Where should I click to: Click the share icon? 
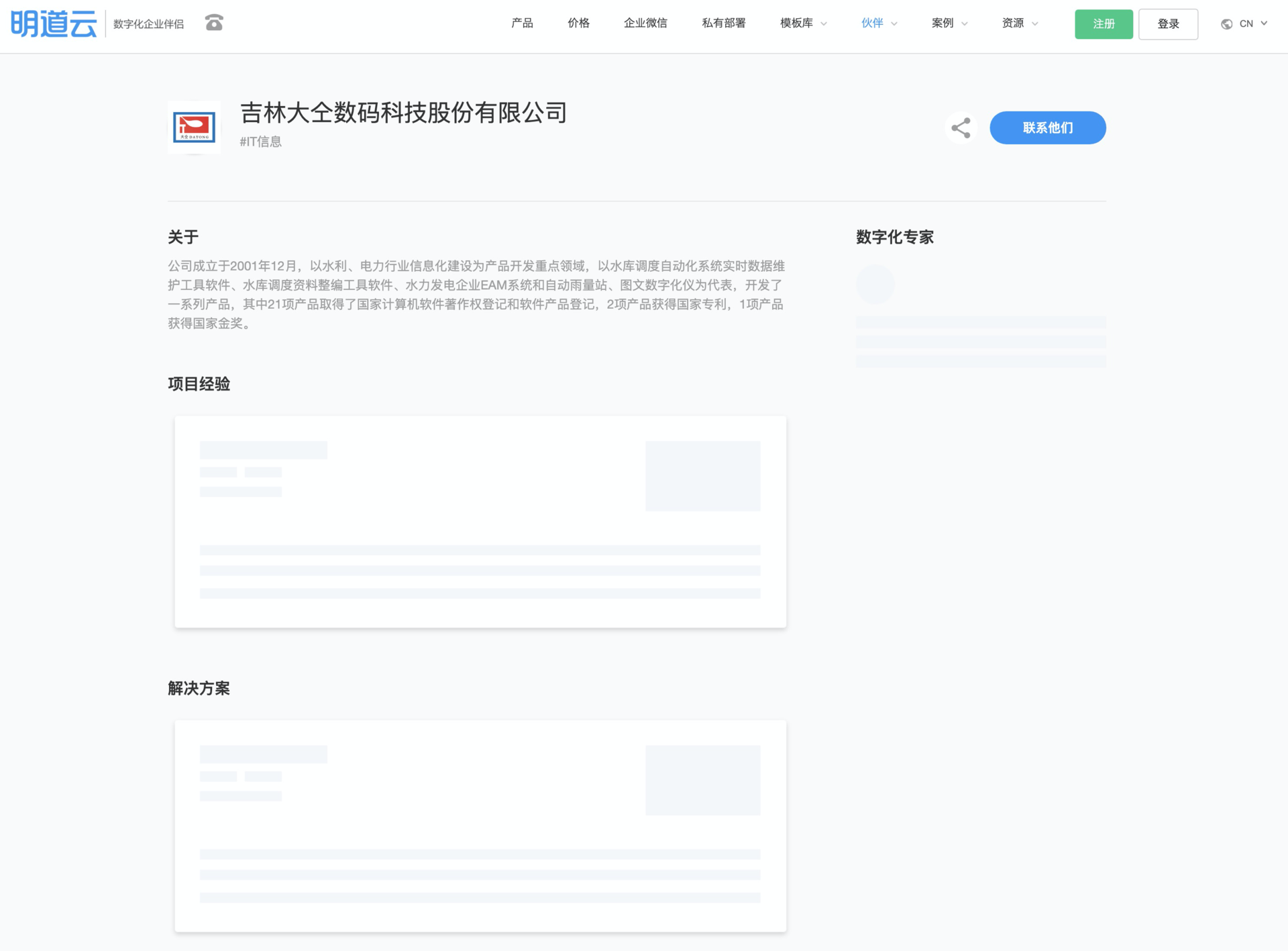click(960, 128)
